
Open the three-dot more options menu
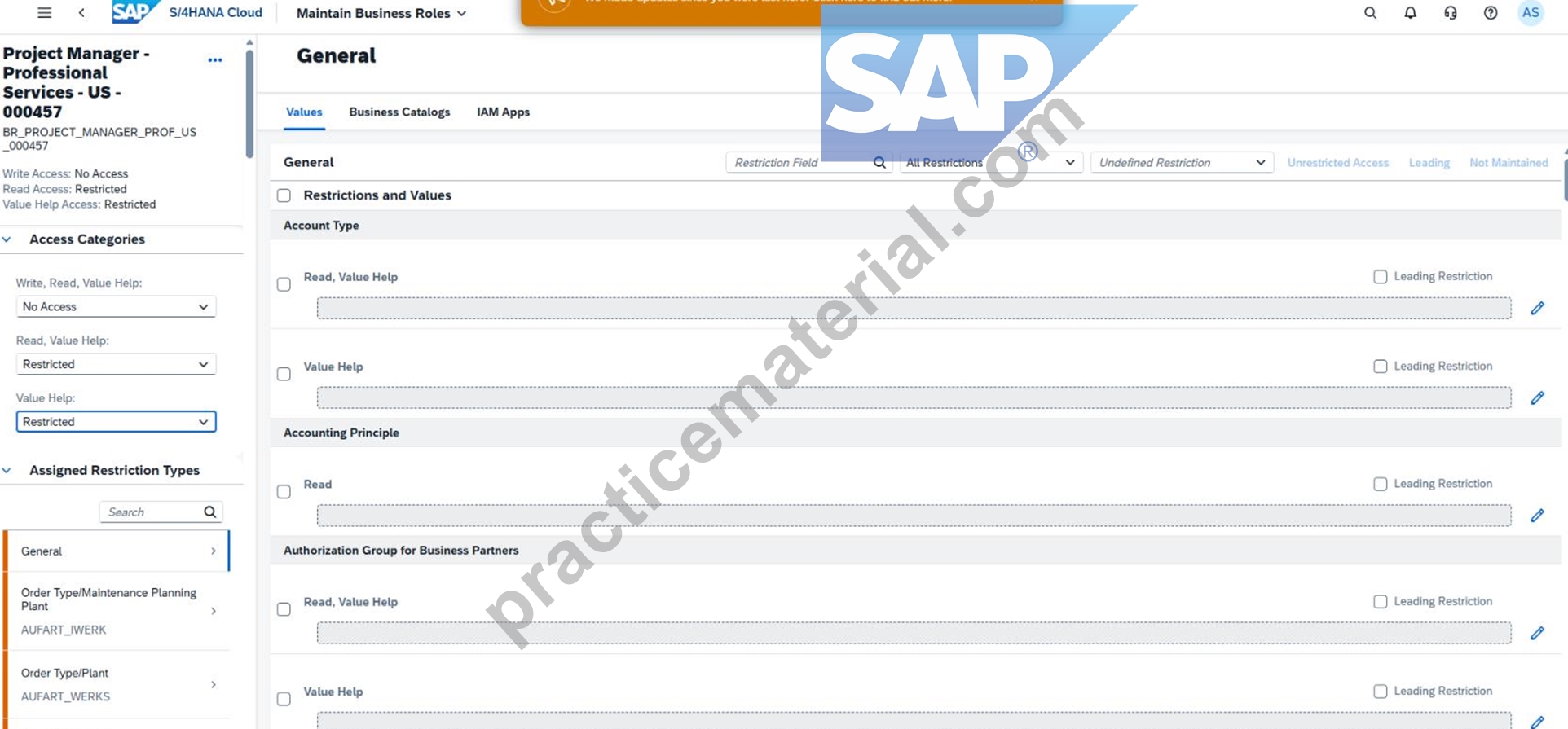click(215, 60)
